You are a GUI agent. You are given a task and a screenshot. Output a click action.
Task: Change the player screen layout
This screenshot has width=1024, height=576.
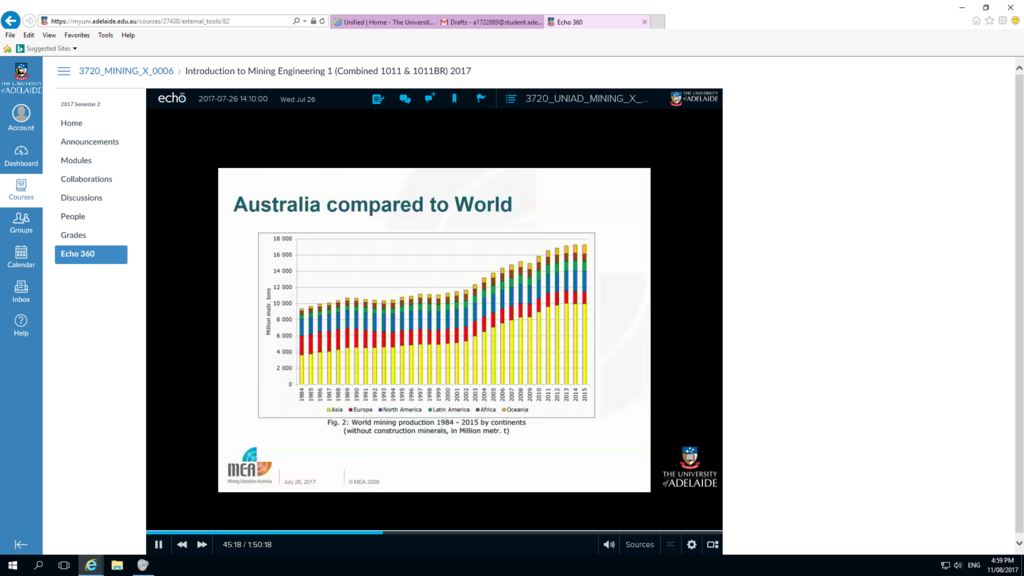click(x=712, y=544)
